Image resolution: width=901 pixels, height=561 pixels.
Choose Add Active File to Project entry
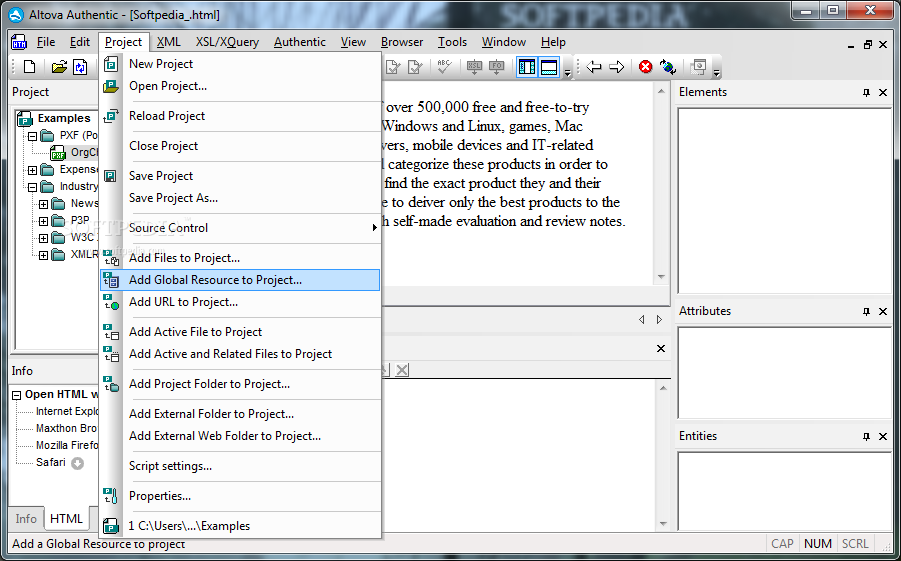click(x=240, y=332)
